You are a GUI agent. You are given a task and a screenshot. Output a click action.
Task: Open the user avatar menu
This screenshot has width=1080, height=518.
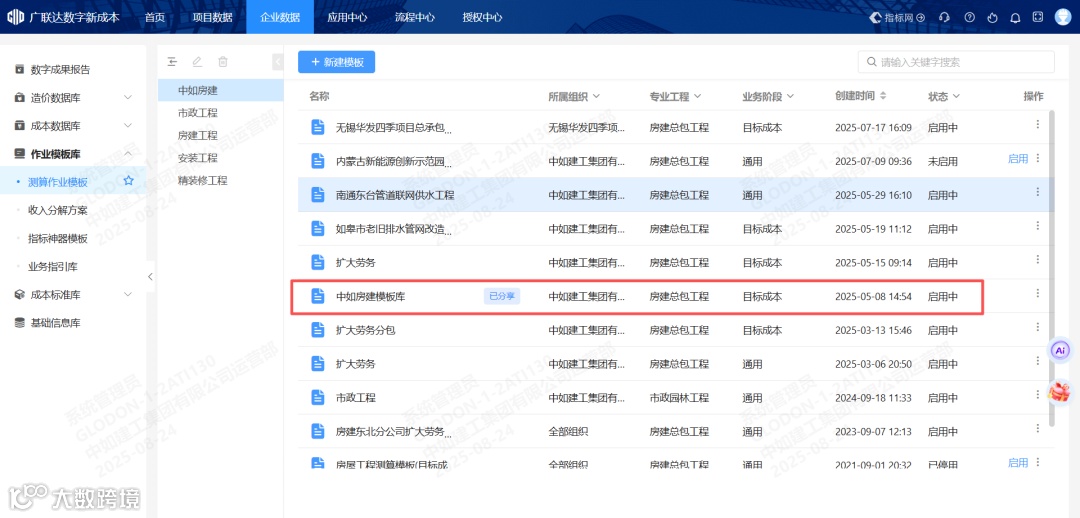tap(1063, 17)
